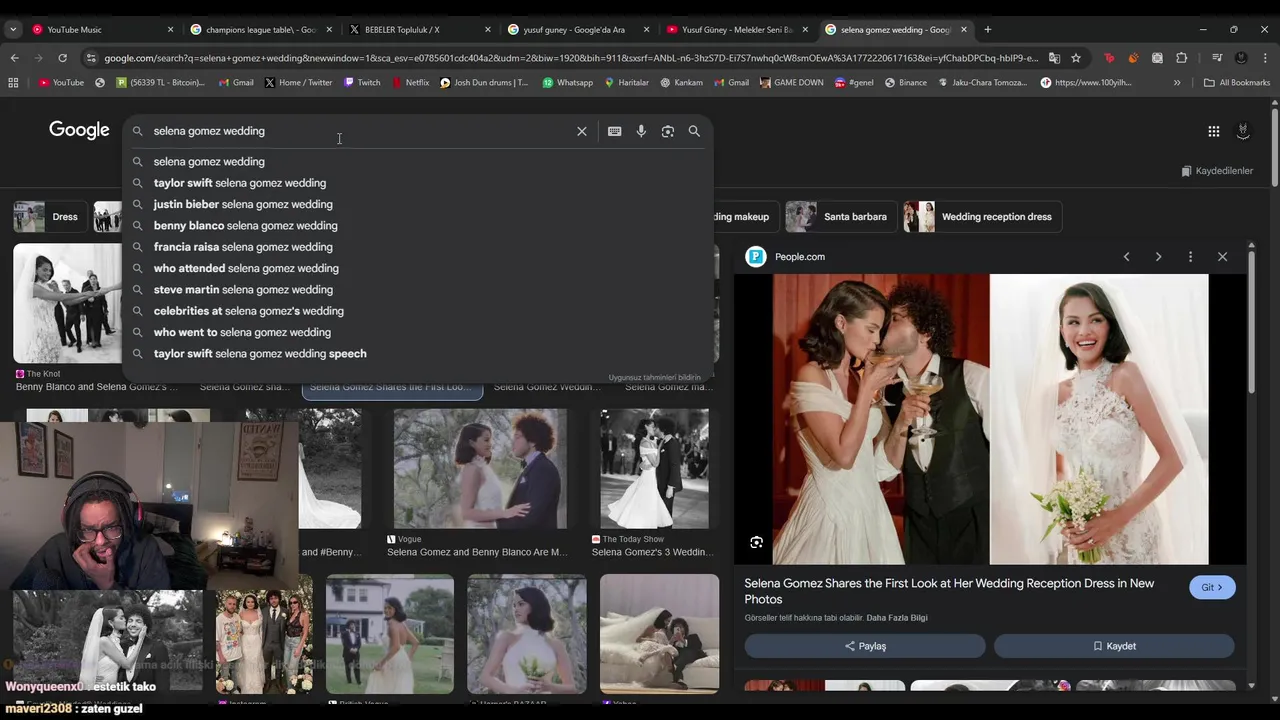Filter images by Dress chip
This screenshot has height=720, width=1280.
(50, 217)
